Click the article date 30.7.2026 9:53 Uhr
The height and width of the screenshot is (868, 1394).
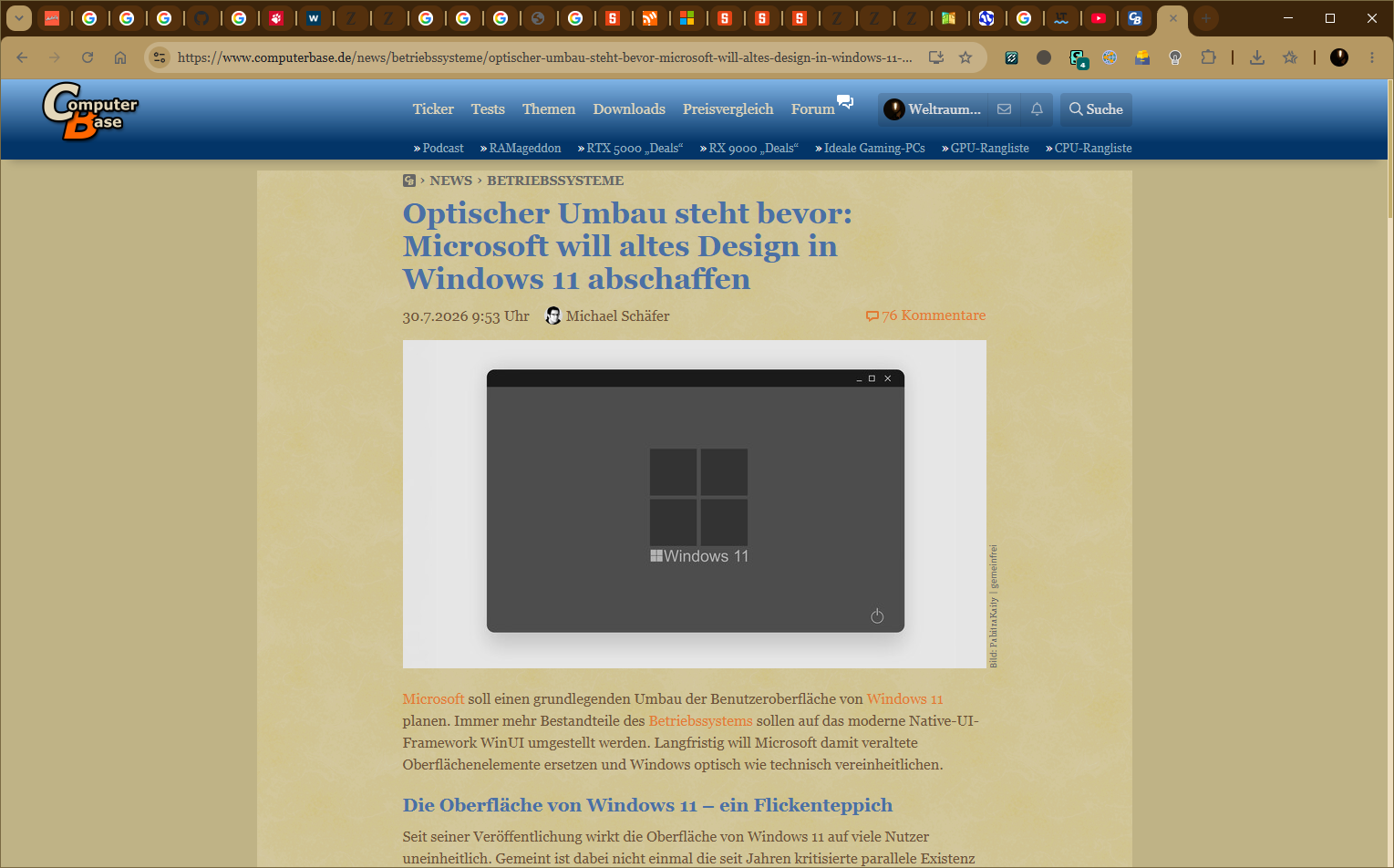tap(466, 316)
